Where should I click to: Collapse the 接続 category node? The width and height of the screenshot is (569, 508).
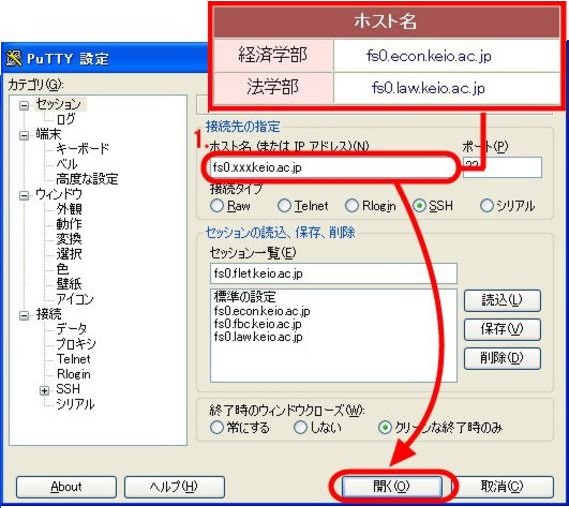[x=24, y=315]
